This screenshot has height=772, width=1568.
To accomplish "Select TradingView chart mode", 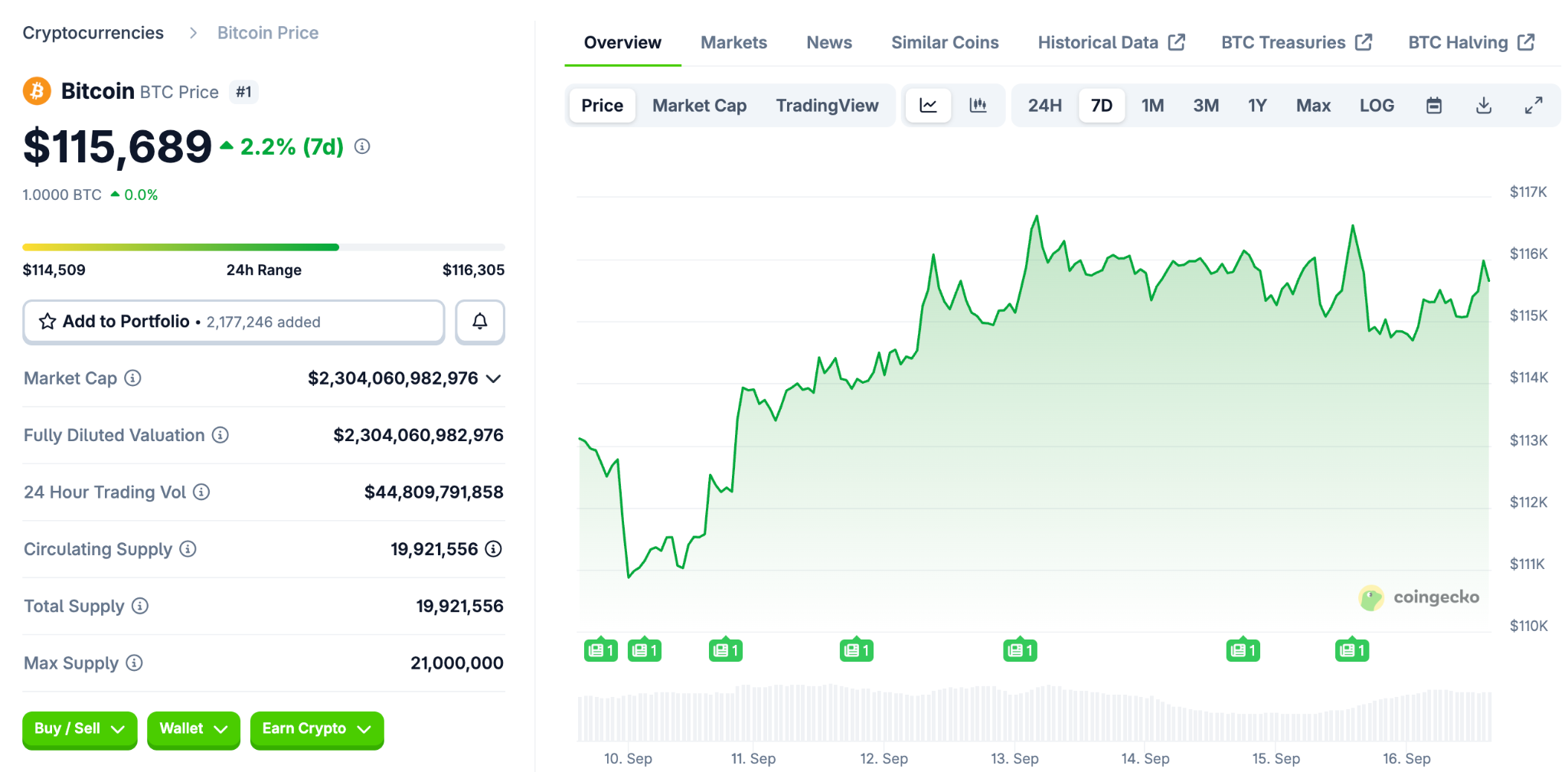I will 827,106.
